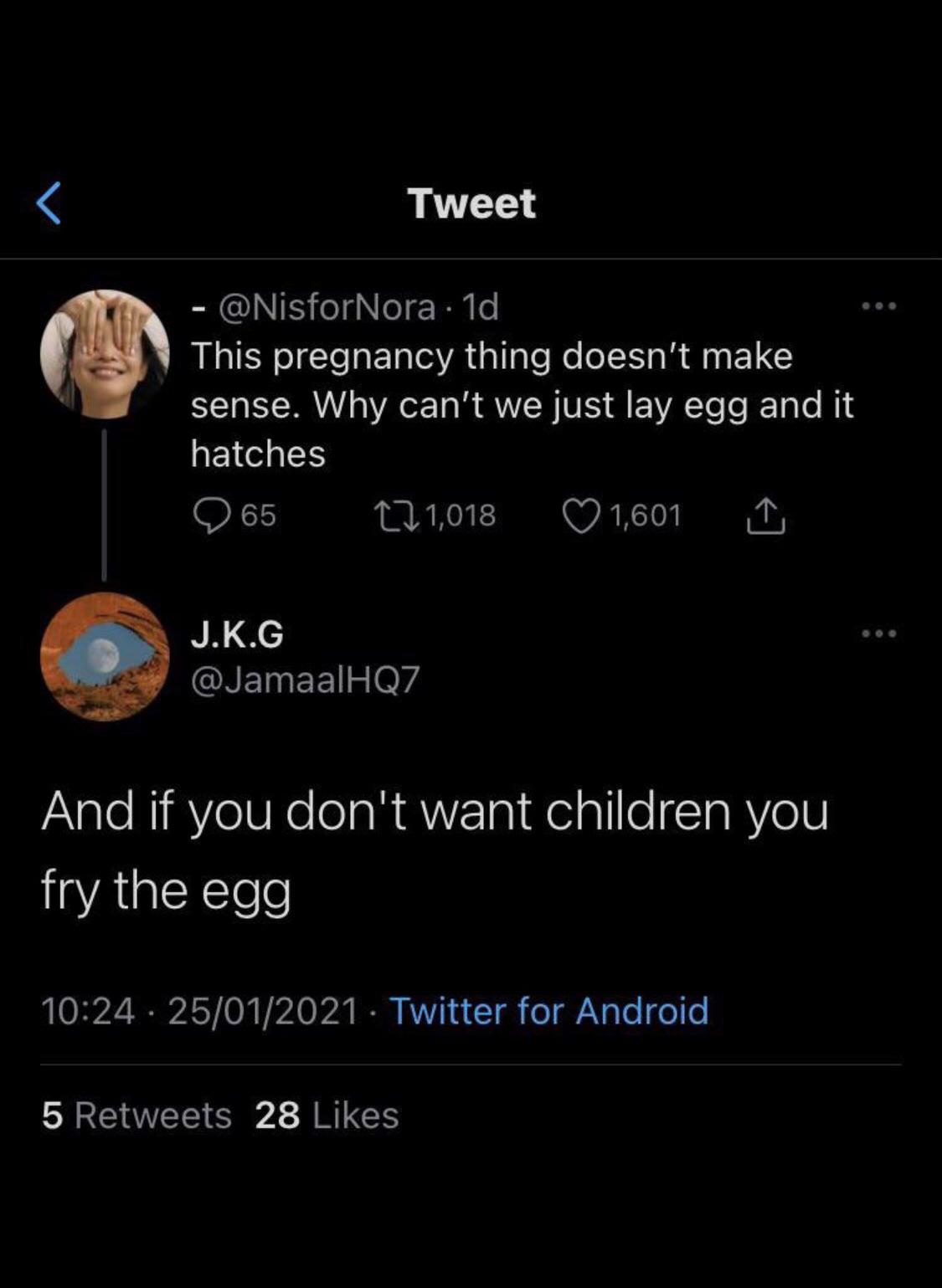Open NisforNora's profile picture
Viewport: 942px width, 1288px height.
coord(105,354)
